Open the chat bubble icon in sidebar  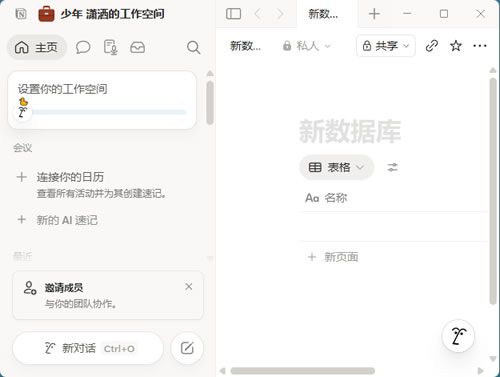click(83, 47)
